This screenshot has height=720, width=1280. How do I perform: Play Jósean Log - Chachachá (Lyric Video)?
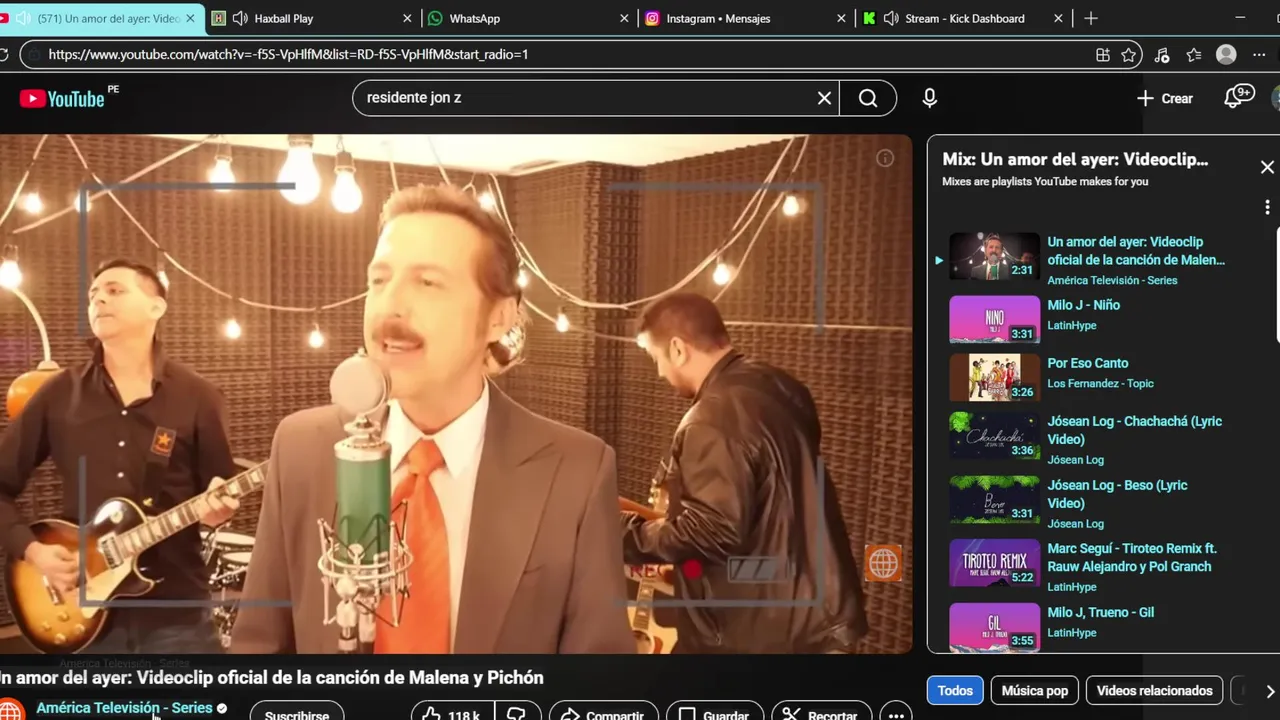[x=1135, y=430]
